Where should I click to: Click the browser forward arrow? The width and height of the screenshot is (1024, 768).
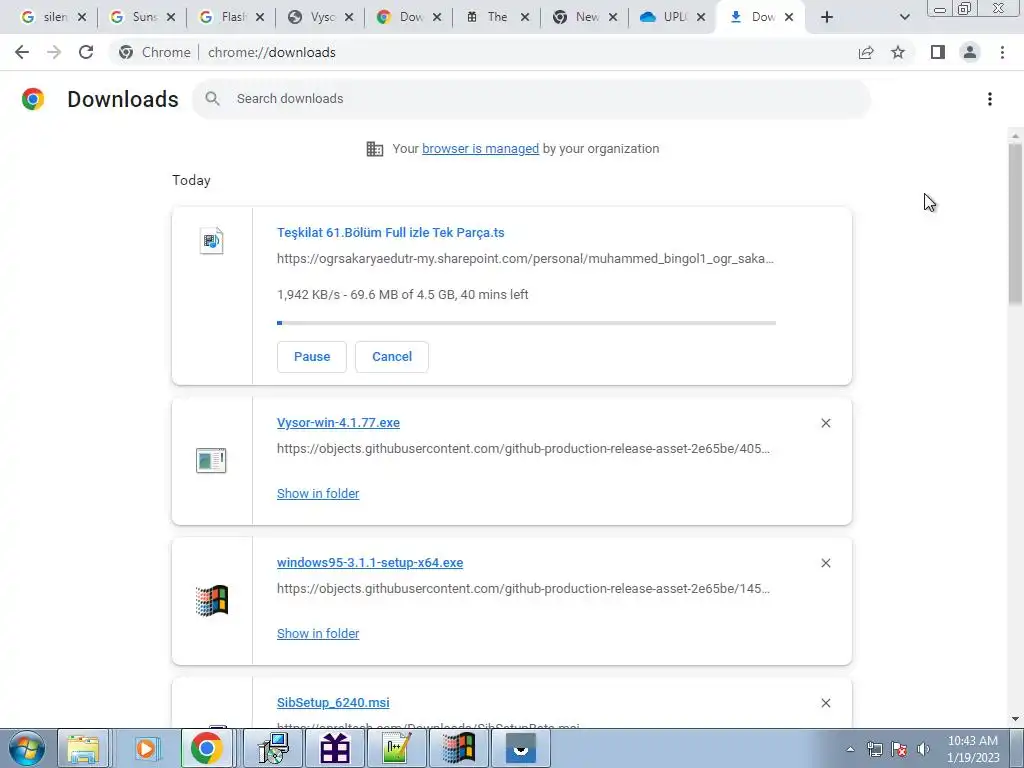click(x=54, y=52)
